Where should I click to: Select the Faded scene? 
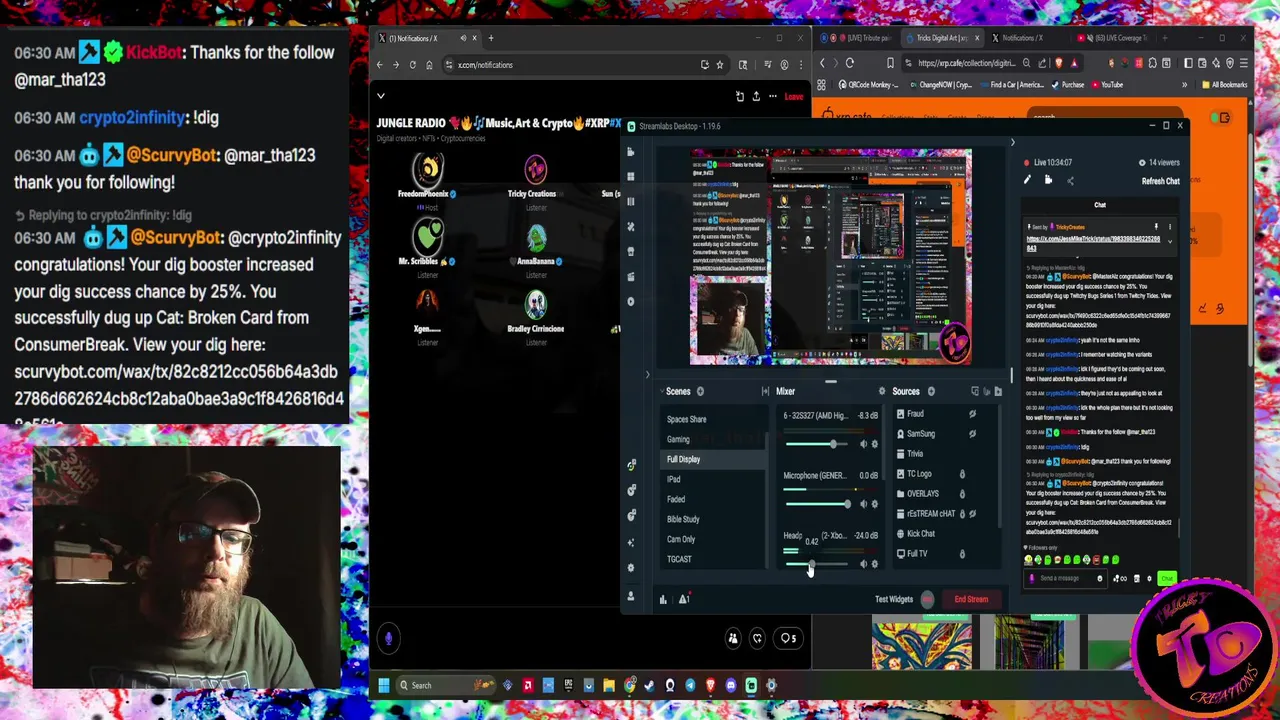[x=676, y=499]
